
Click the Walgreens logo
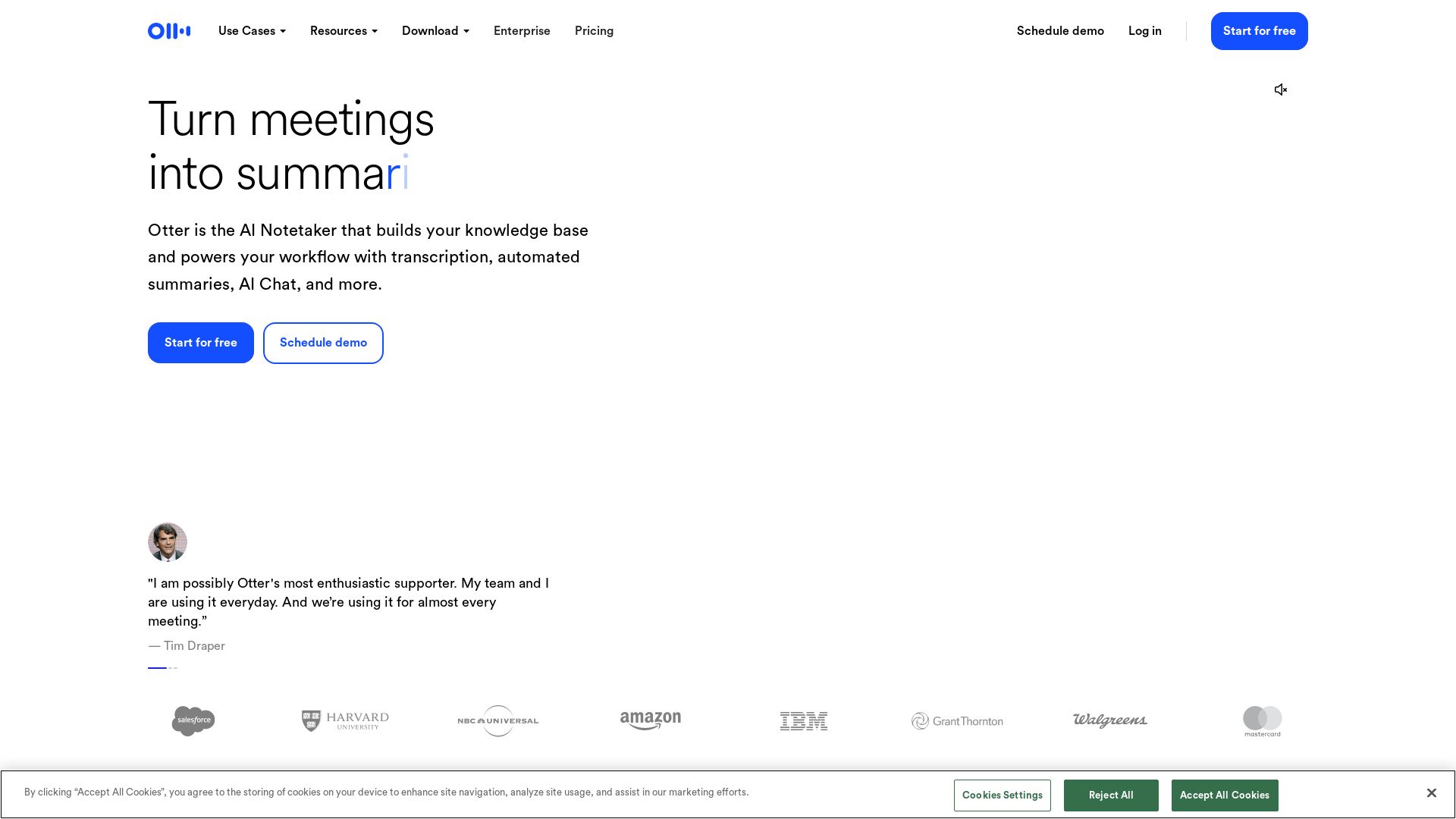pos(1109,720)
